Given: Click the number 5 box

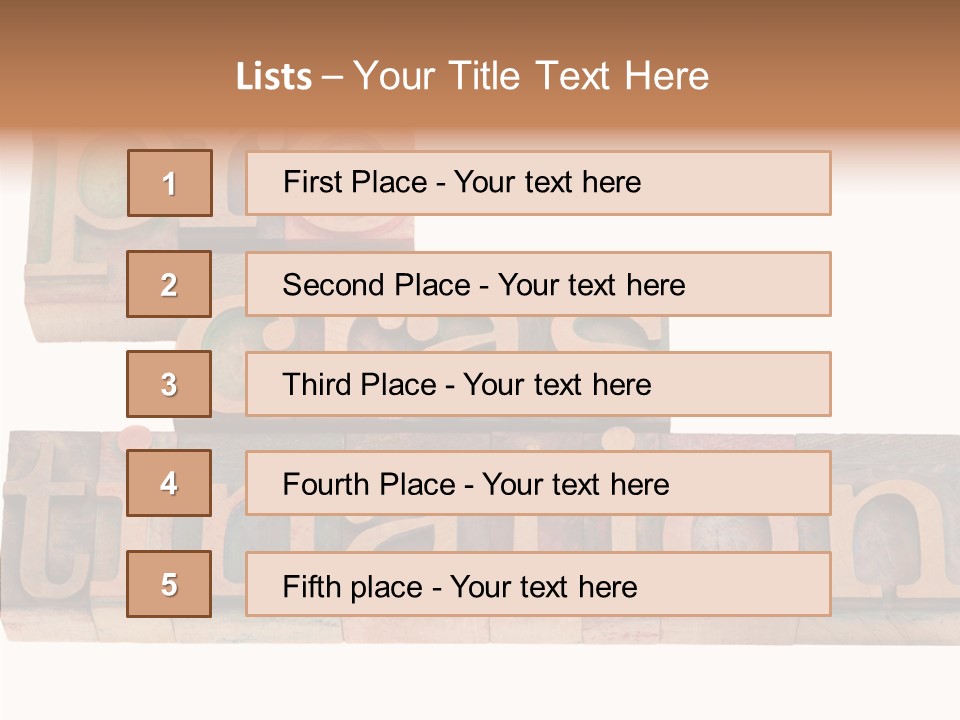Looking at the screenshot, I should (169, 584).
